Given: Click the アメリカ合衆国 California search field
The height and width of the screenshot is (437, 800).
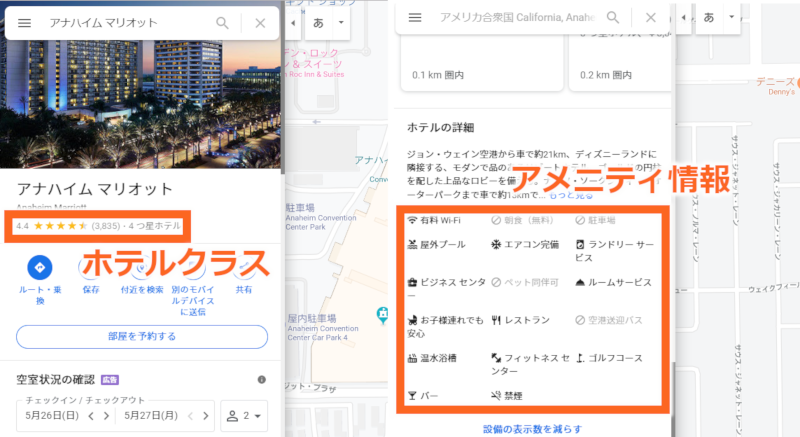Looking at the screenshot, I should coord(517,17).
